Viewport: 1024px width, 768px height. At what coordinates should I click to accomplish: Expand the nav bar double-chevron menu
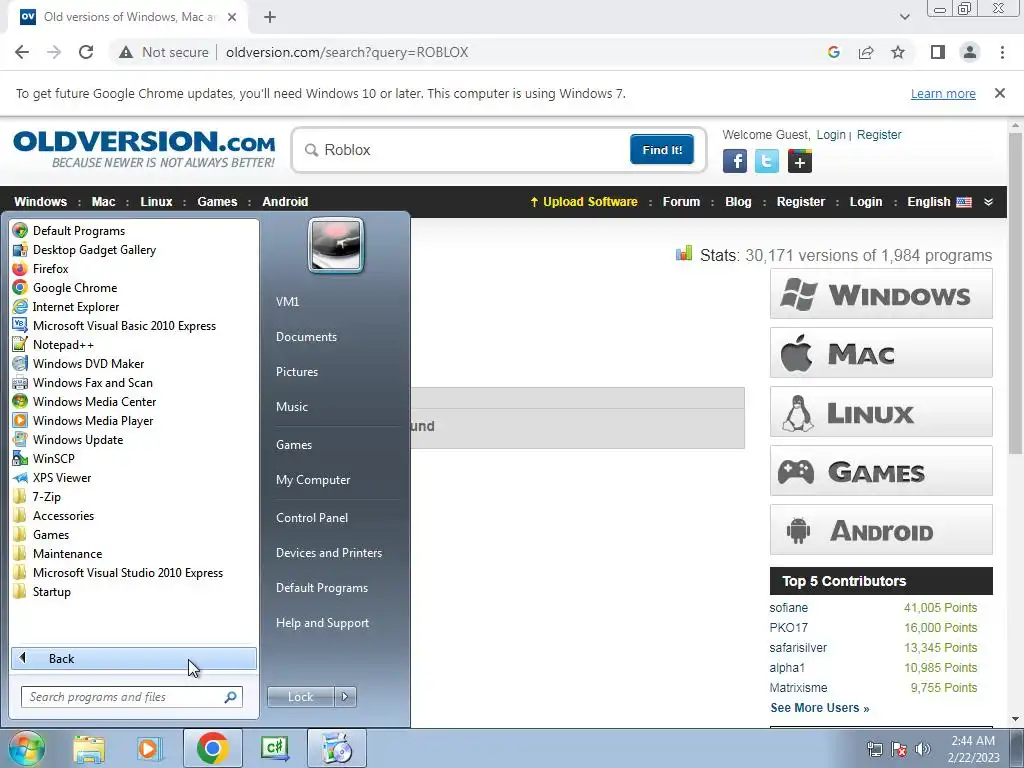(989, 202)
